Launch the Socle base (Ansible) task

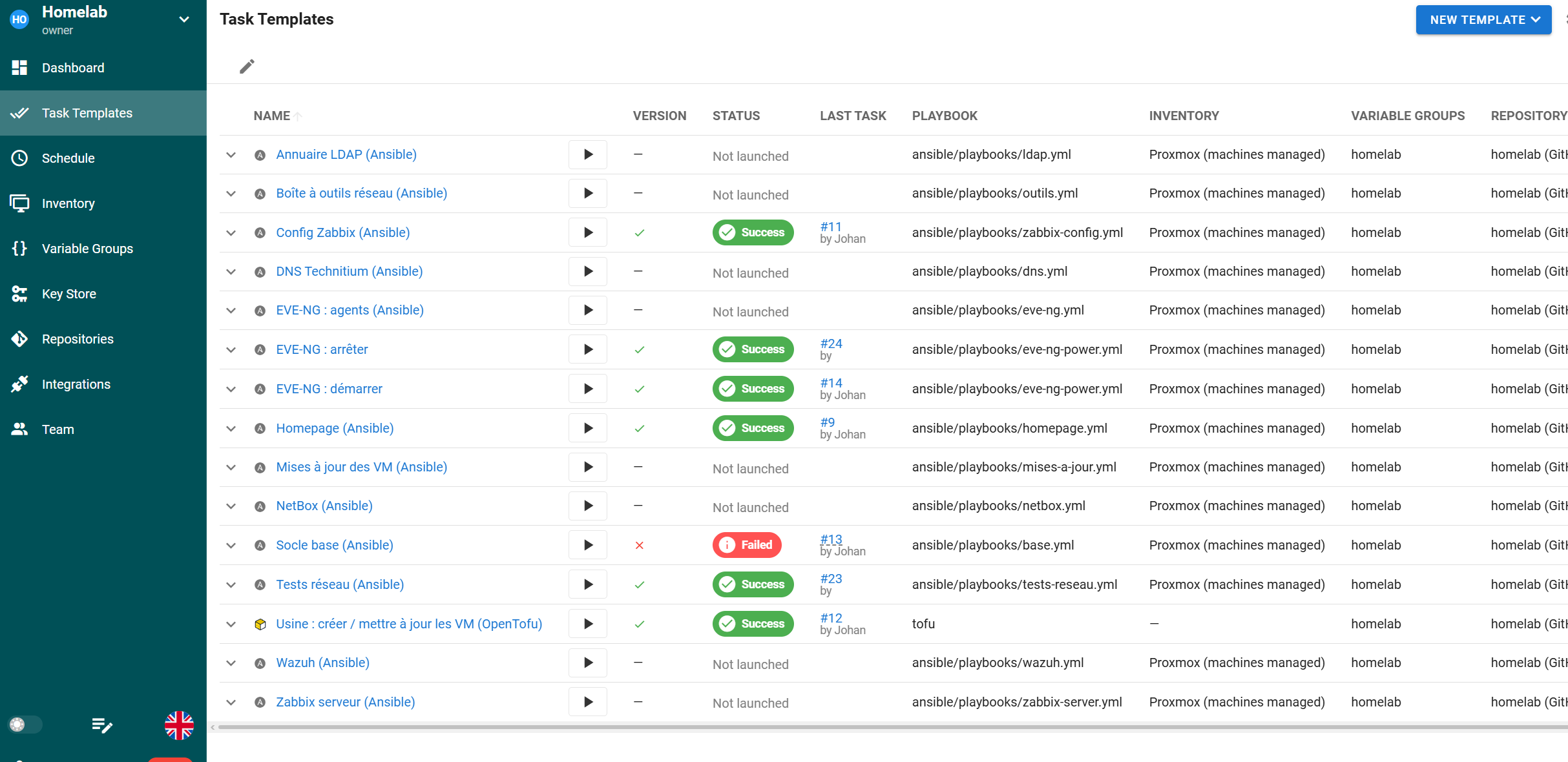coord(588,545)
